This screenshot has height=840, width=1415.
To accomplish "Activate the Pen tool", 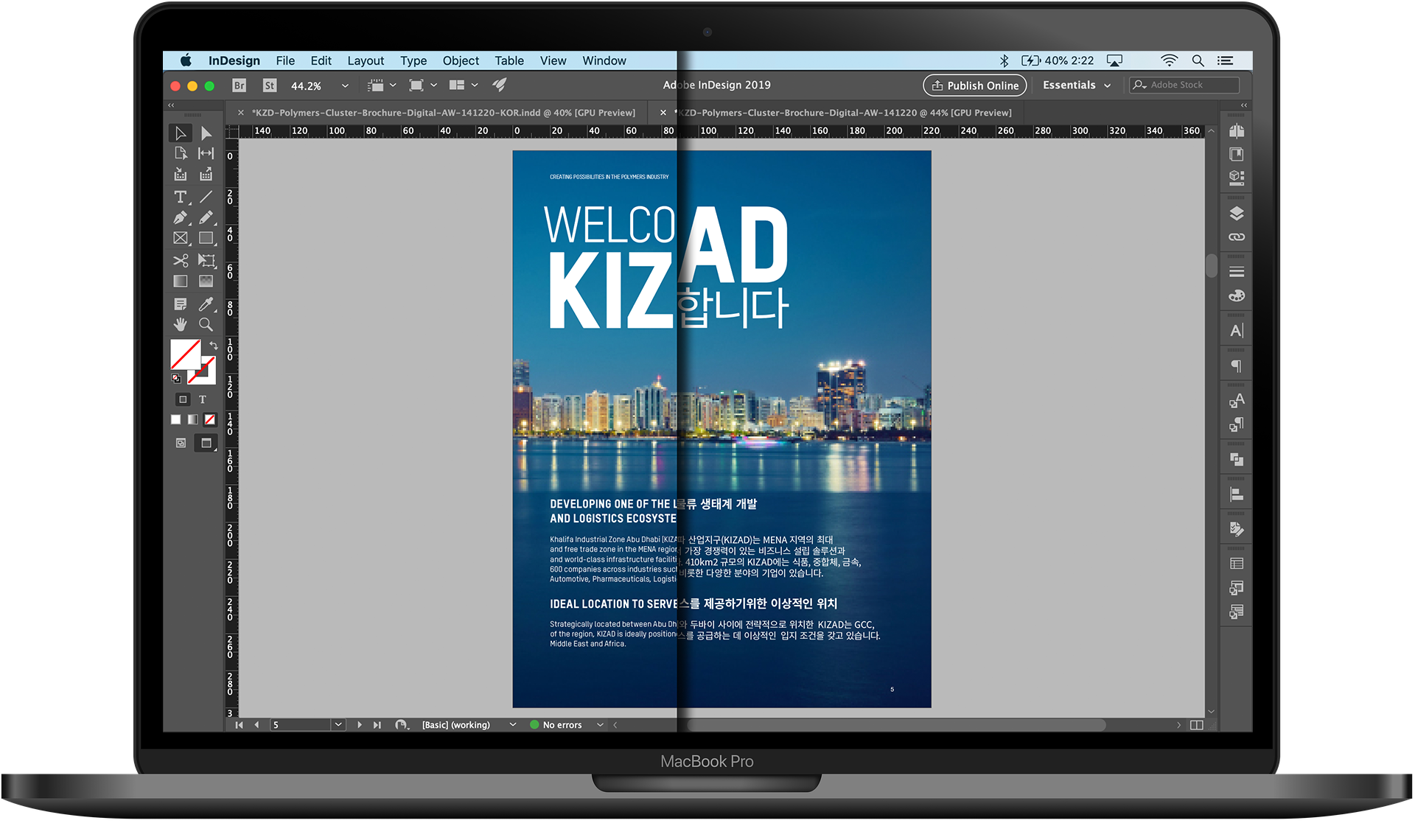I will [x=180, y=217].
